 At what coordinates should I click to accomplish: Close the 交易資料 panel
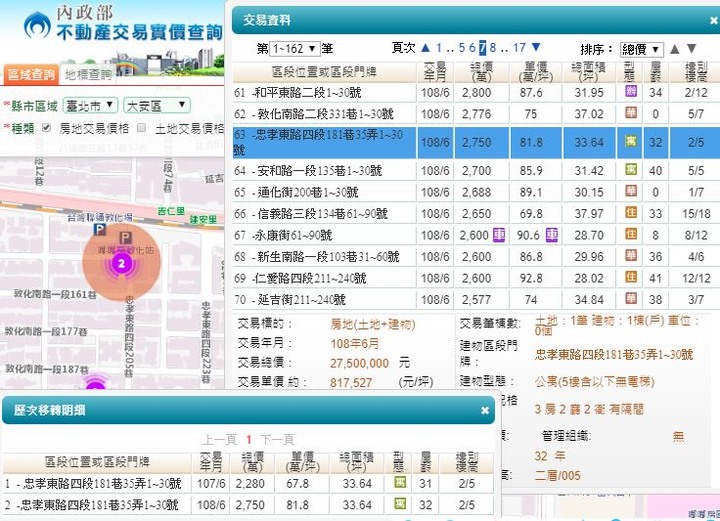click(714, 20)
